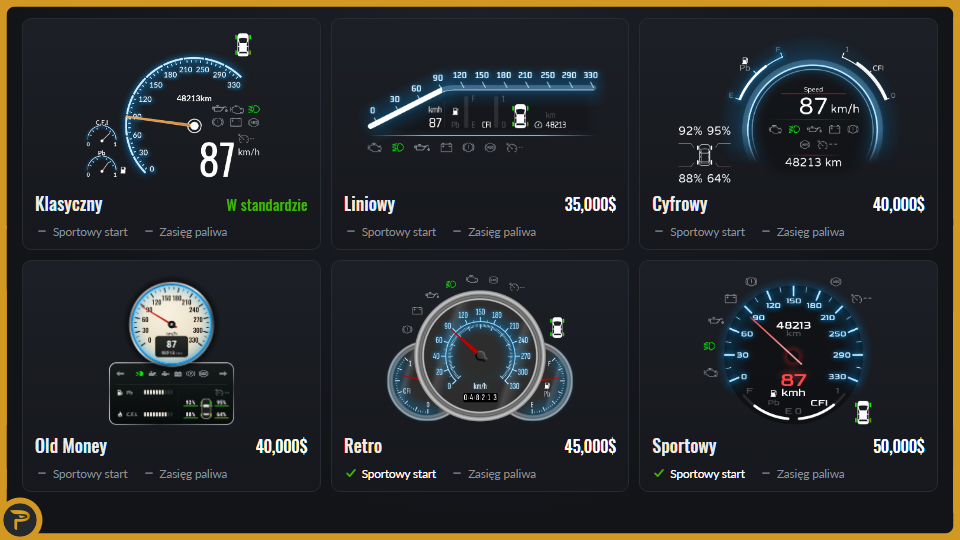Screen dimensions: 960x540
Task: Click the Old Money title
Action: (71, 446)
